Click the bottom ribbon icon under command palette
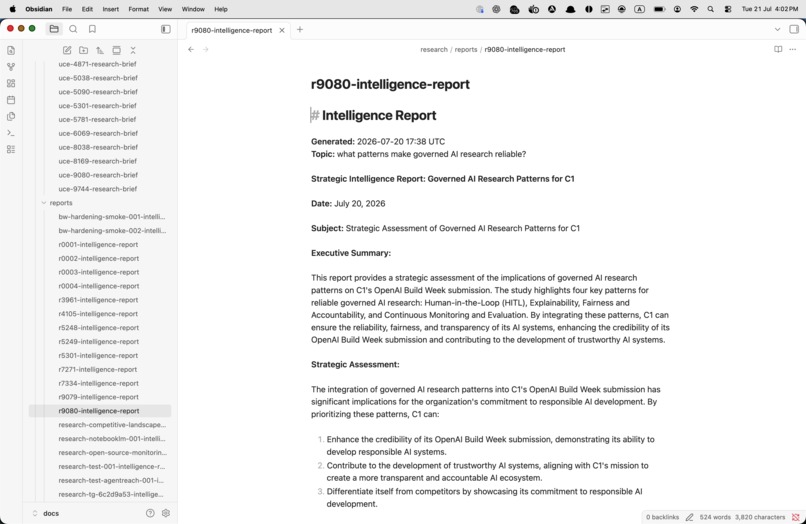The image size is (806, 524). 11,149
